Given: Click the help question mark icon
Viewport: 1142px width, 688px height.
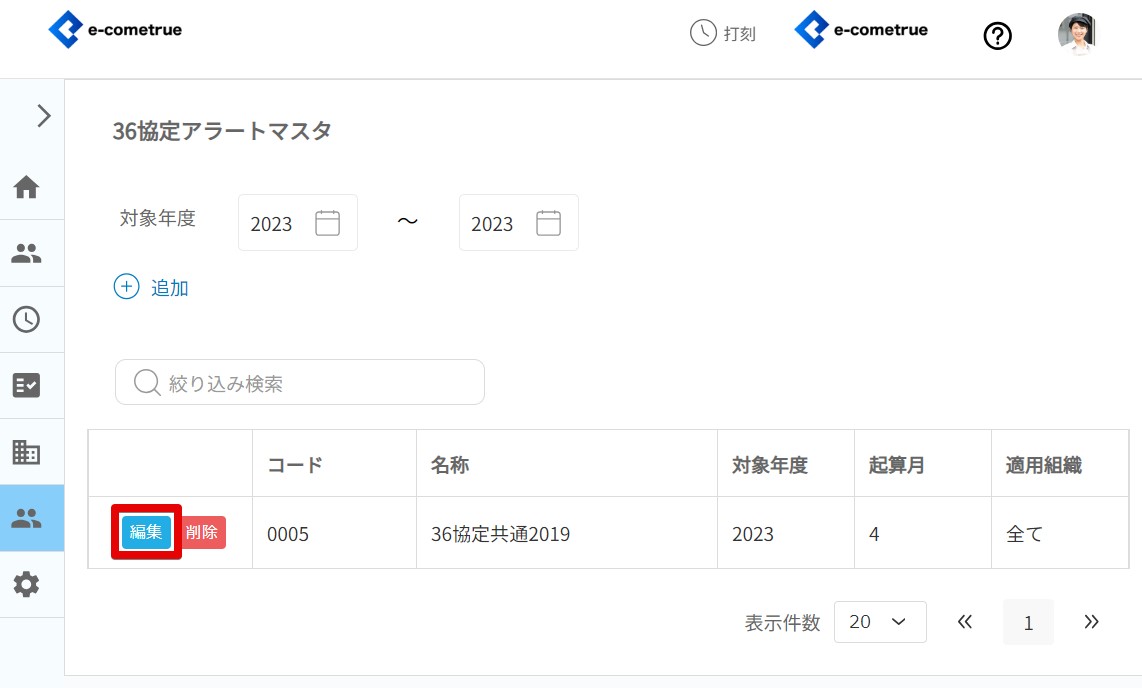Looking at the screenshot, I should coord(997,36).
